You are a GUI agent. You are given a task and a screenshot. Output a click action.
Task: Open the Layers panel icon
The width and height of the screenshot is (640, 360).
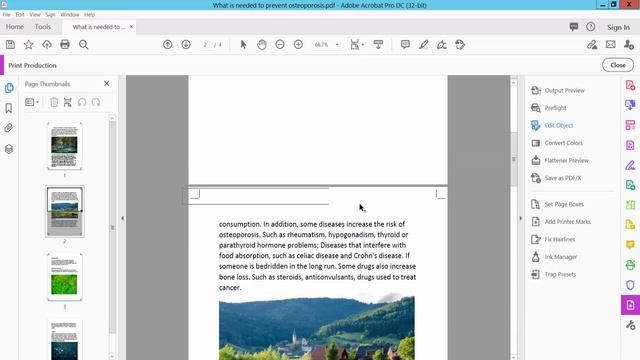(9, 149)
